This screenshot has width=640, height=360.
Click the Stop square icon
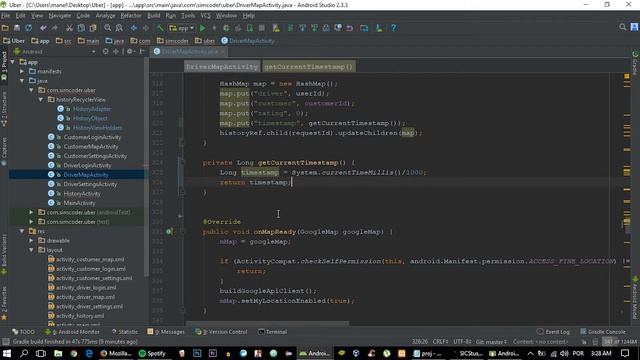point(262,28)
